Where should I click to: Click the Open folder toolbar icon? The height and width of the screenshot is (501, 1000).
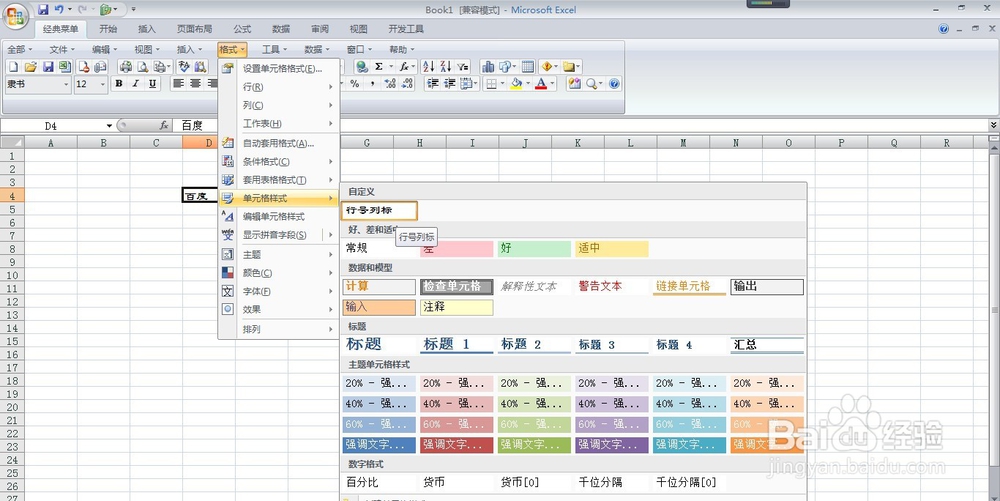(x=31, y=66)
